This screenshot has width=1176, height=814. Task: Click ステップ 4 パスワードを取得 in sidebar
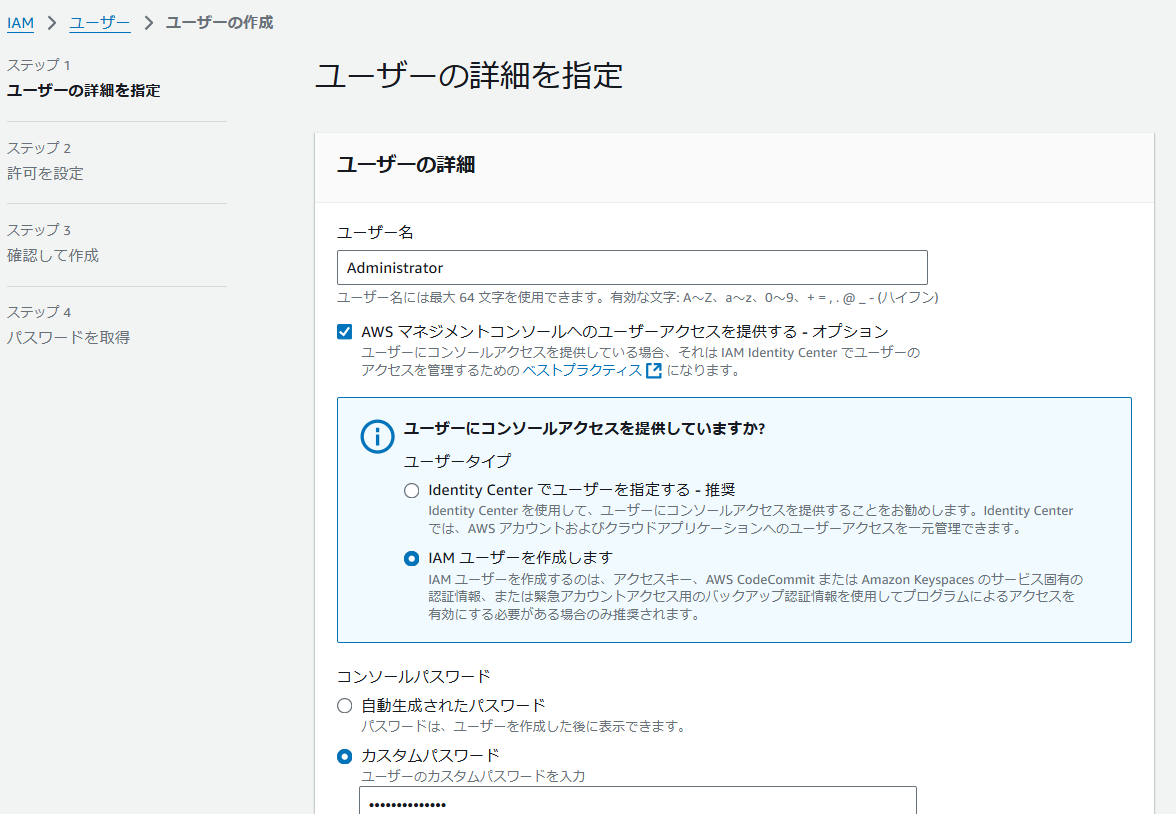68,325
